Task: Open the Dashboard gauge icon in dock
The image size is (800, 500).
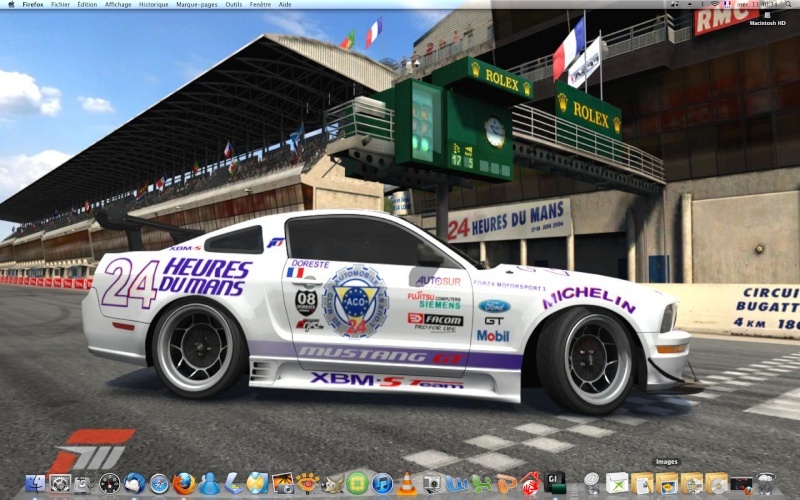Action: (109, 483)
